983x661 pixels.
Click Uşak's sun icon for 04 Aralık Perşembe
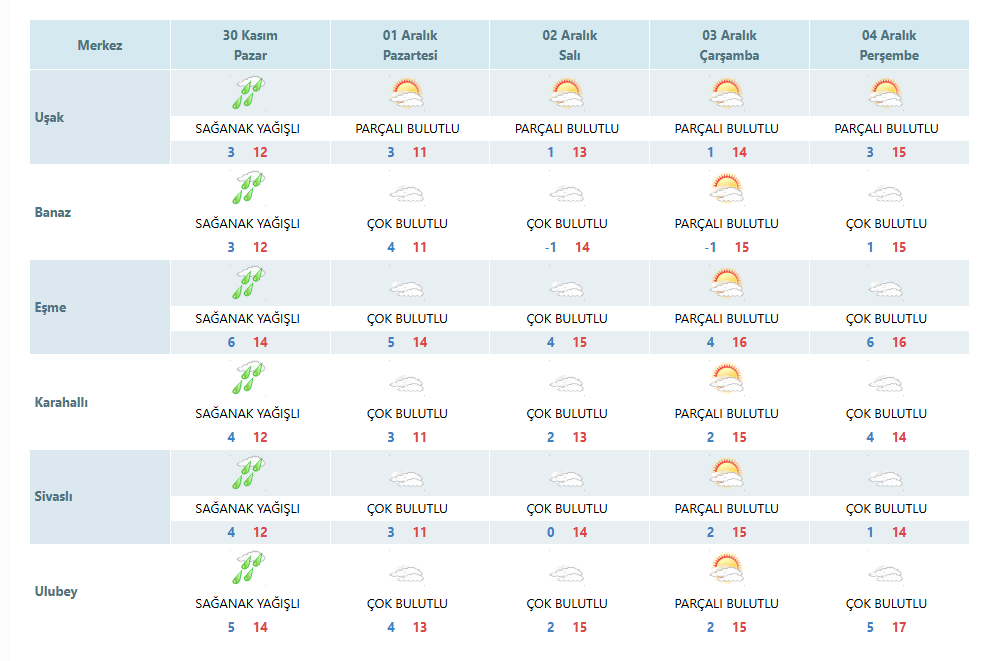click(886, 93)
